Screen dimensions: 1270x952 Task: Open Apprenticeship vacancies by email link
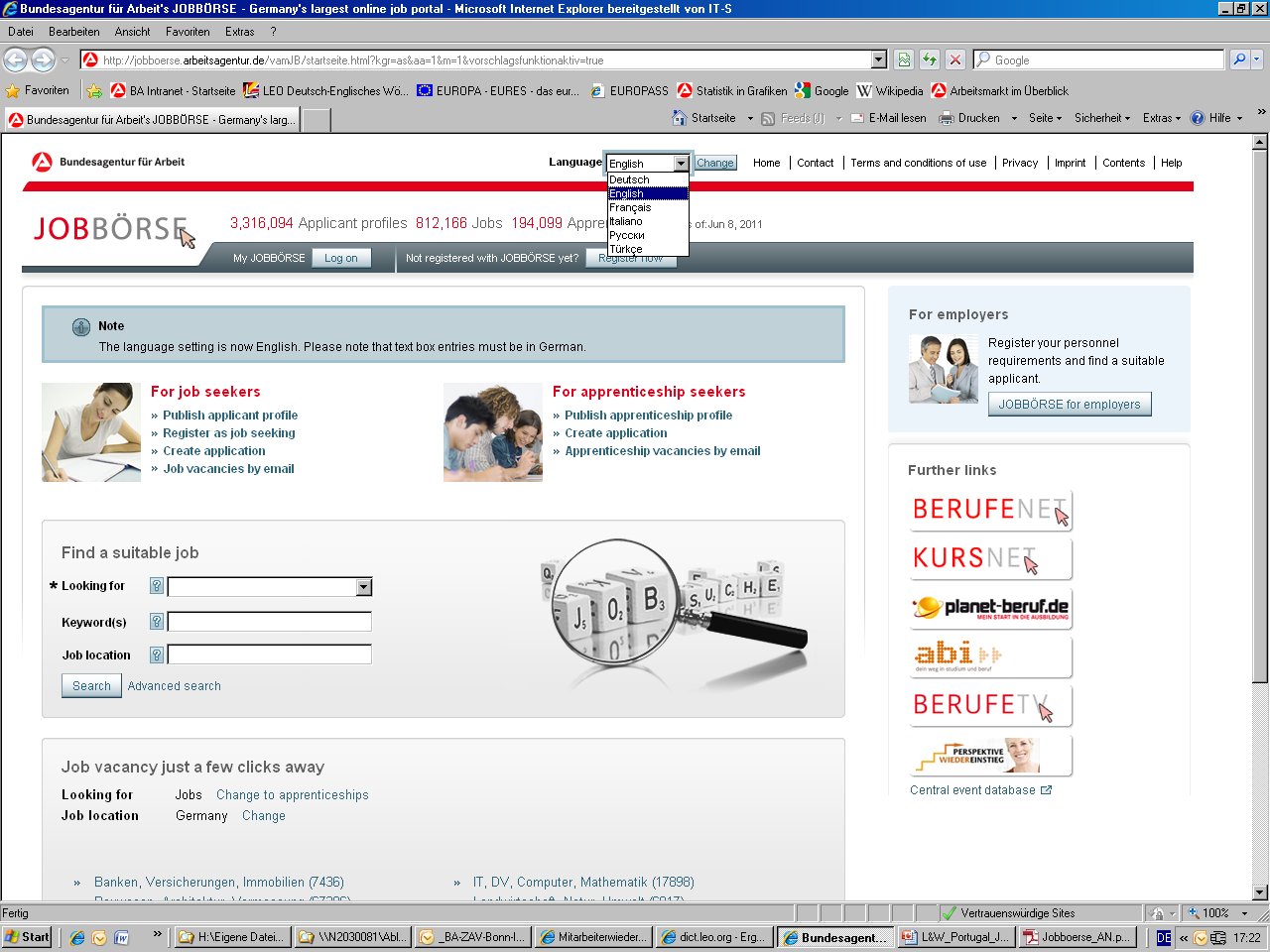[x=663, y=451]
